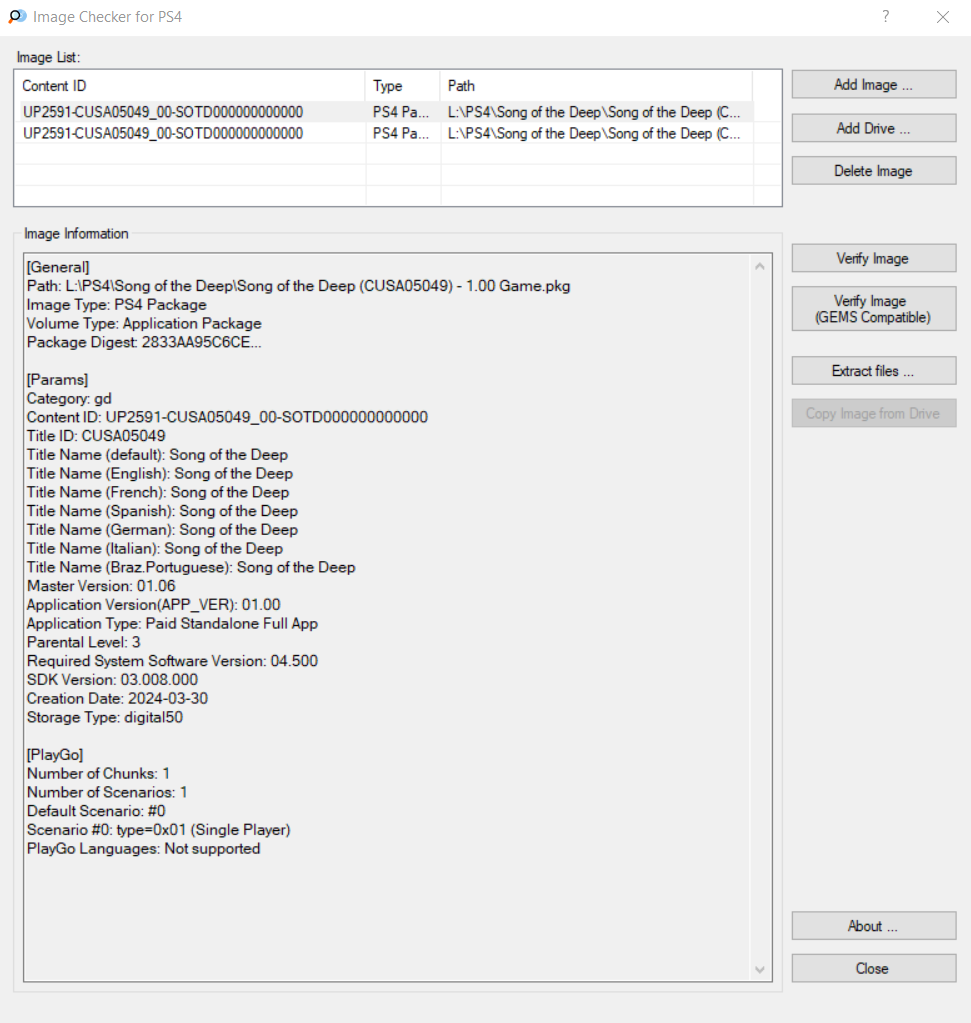Close the window with the X button
Image resolution: width=971 pixels, height=1023 pixels.
pos(943,17)
